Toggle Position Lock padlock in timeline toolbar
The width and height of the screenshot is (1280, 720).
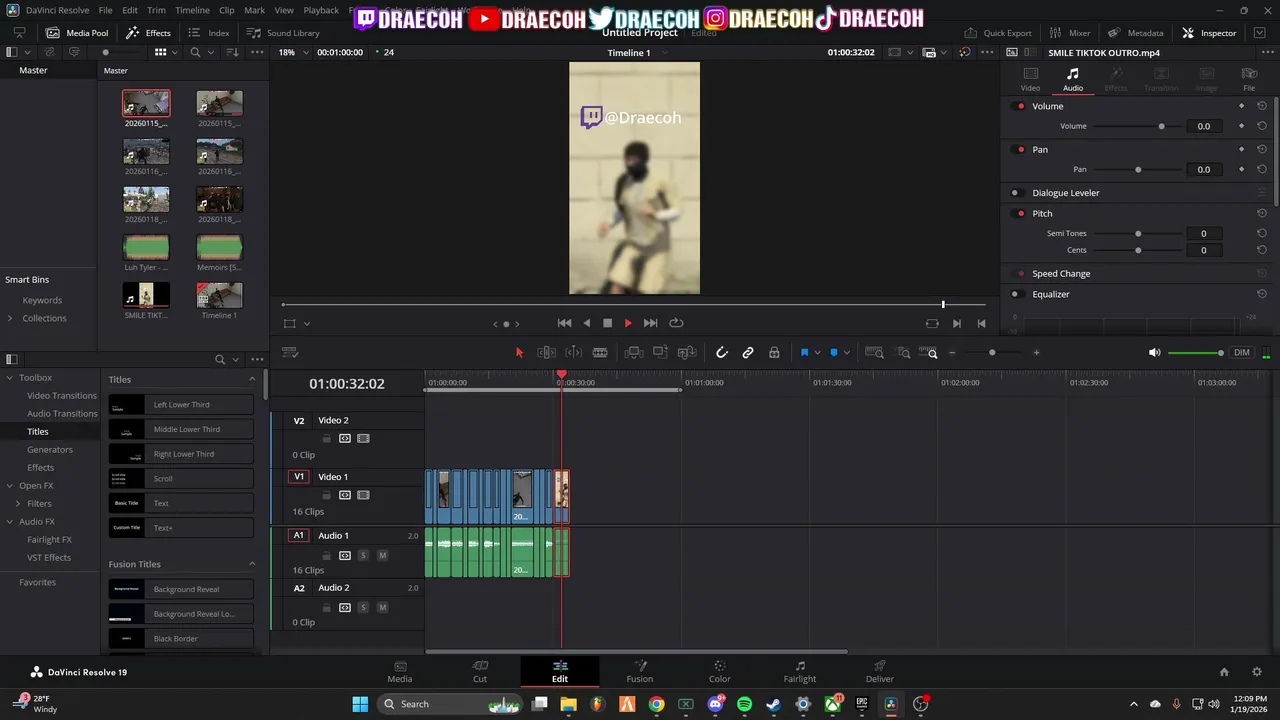[774, 352]
